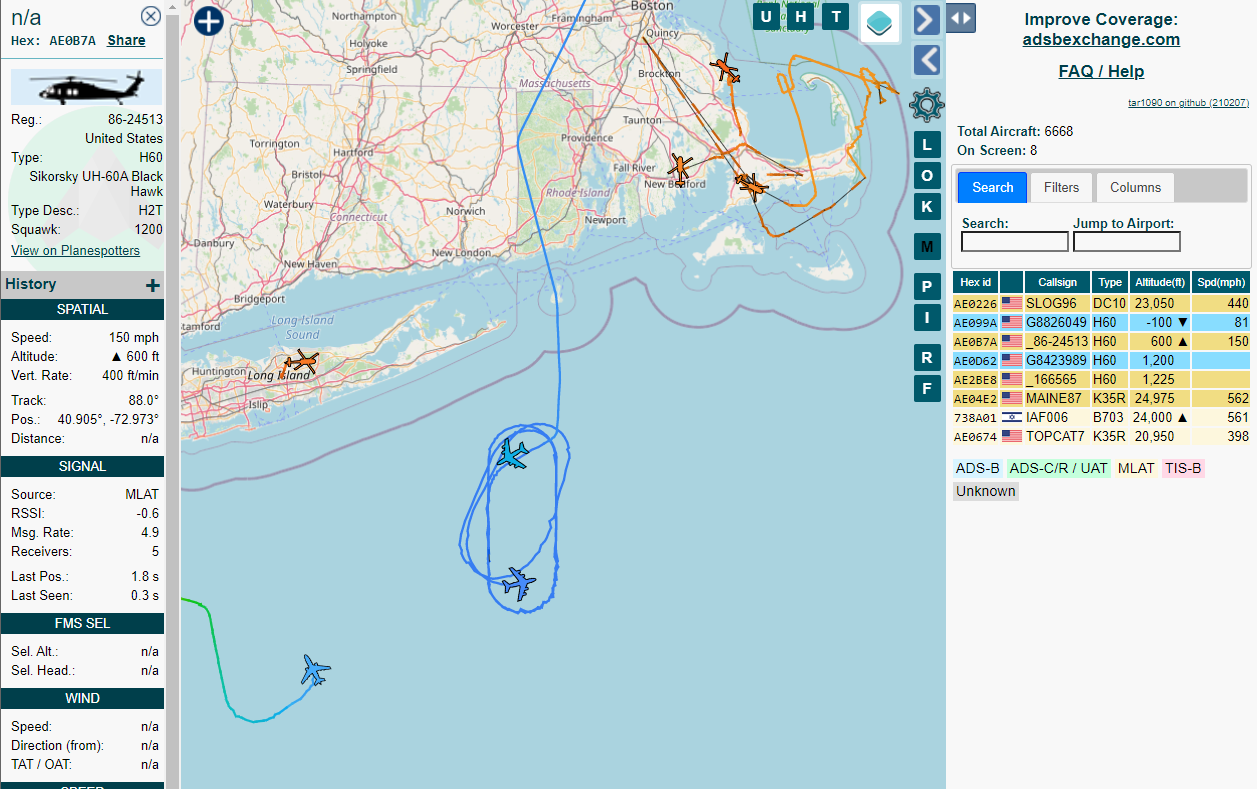Open the map layers selector
This screenshot has height=789, width=1257.
coord(880,23)
